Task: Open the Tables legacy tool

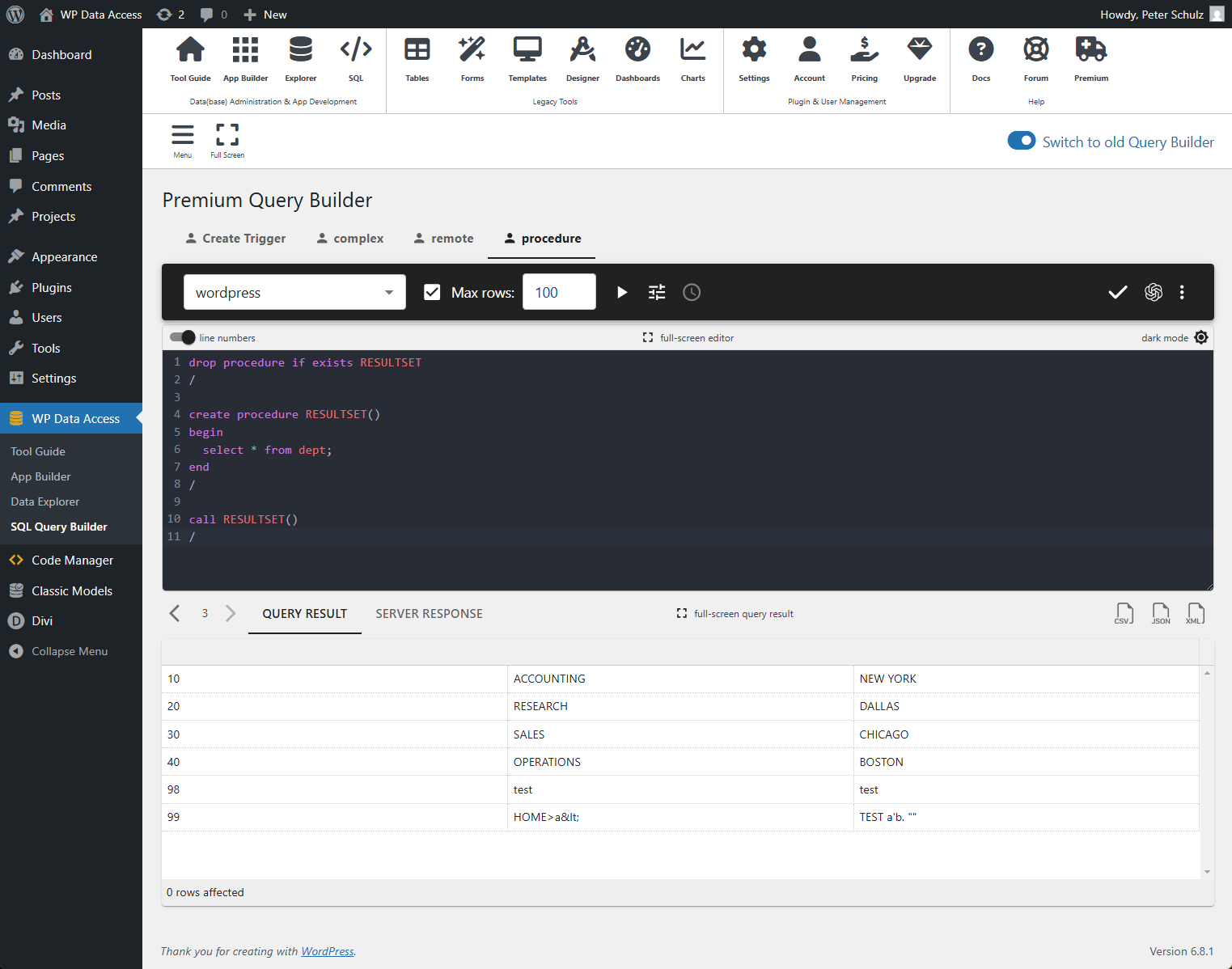Action: [417, 50]
